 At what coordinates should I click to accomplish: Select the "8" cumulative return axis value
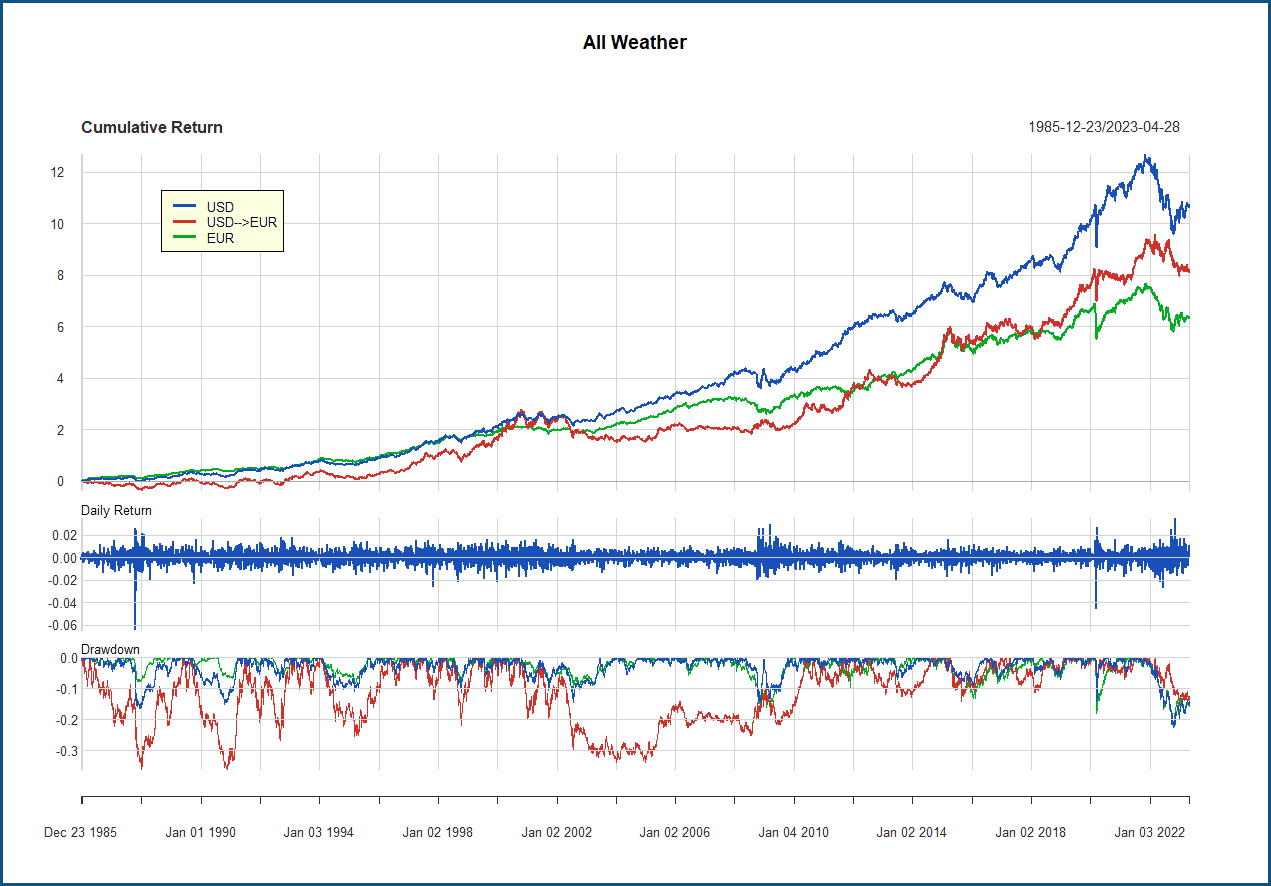tap(60, 276)
